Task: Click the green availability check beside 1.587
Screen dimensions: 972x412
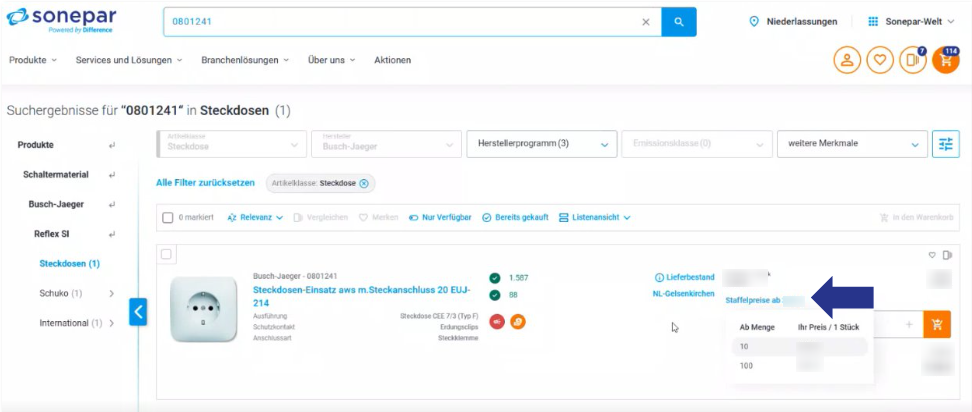Action: (495, 278)
